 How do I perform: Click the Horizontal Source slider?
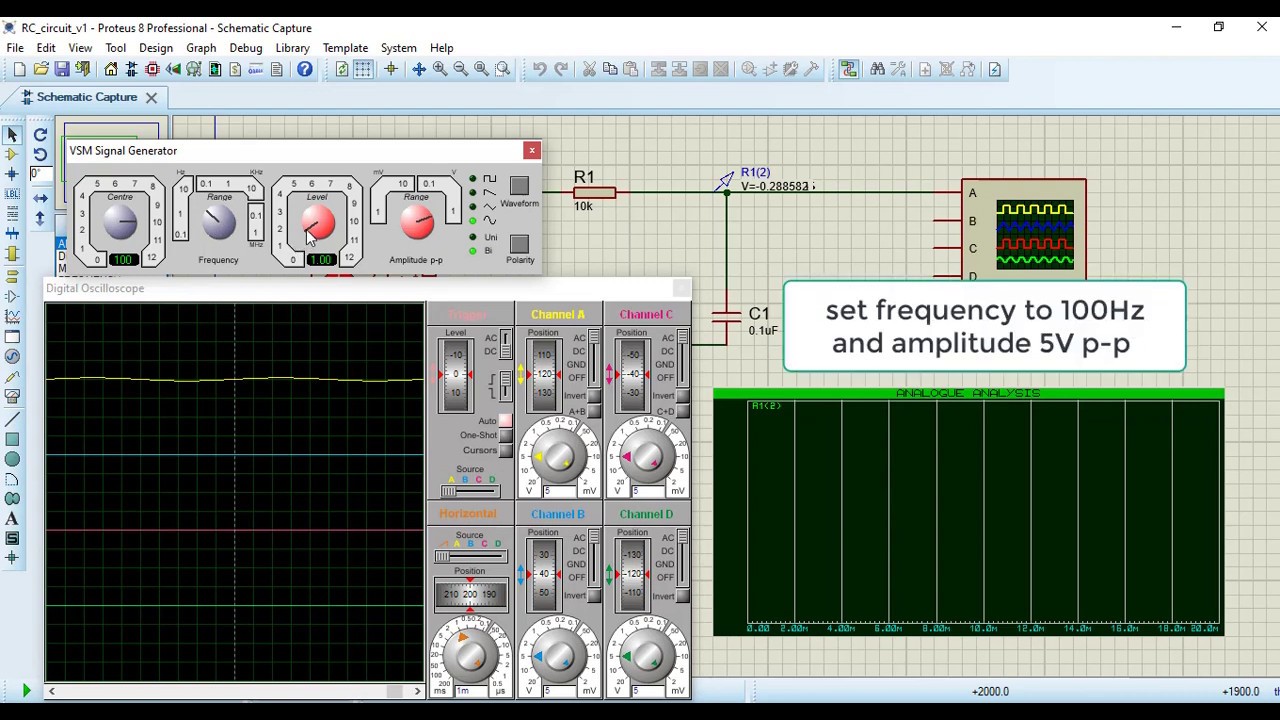pos(469,556)
